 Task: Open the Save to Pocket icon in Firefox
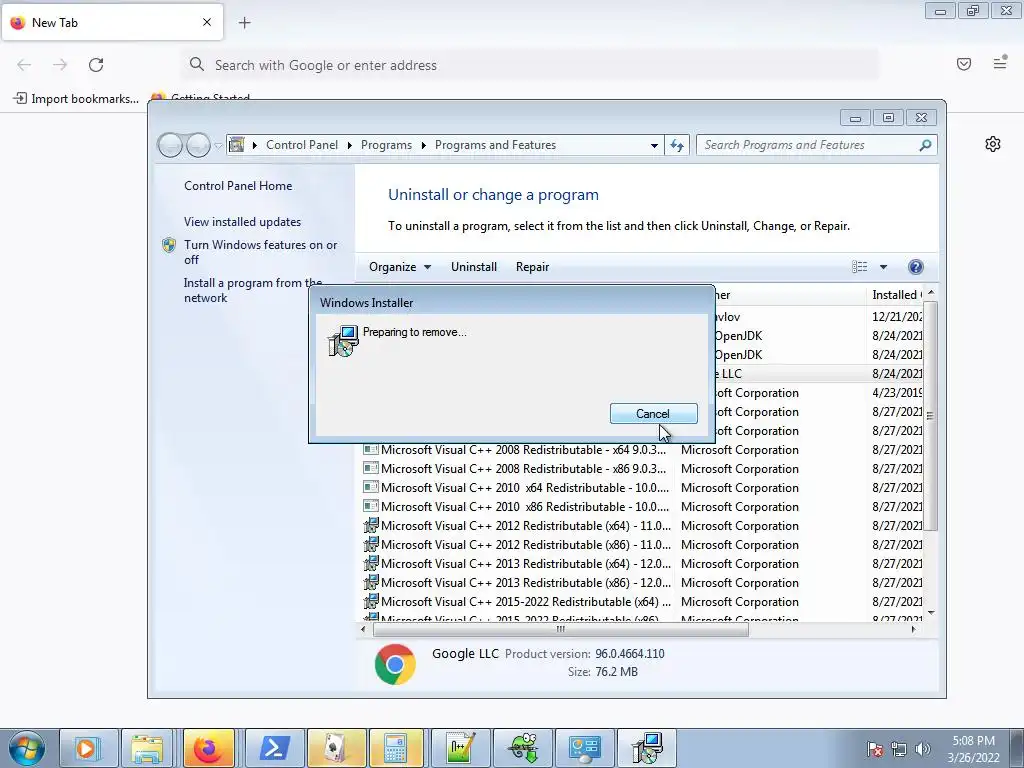coord(964,64)
